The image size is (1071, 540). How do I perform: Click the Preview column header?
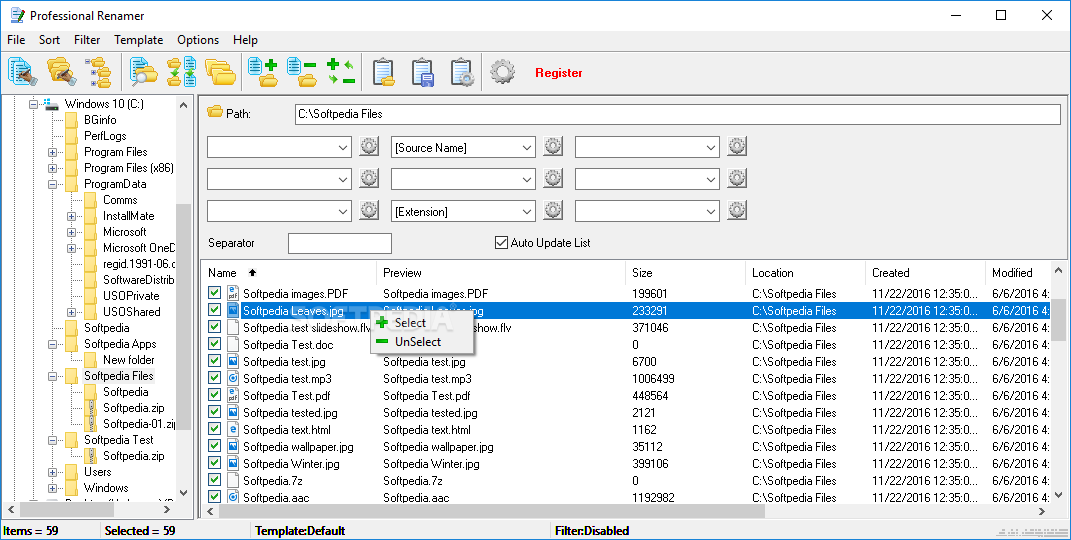[x=501, y=272]
